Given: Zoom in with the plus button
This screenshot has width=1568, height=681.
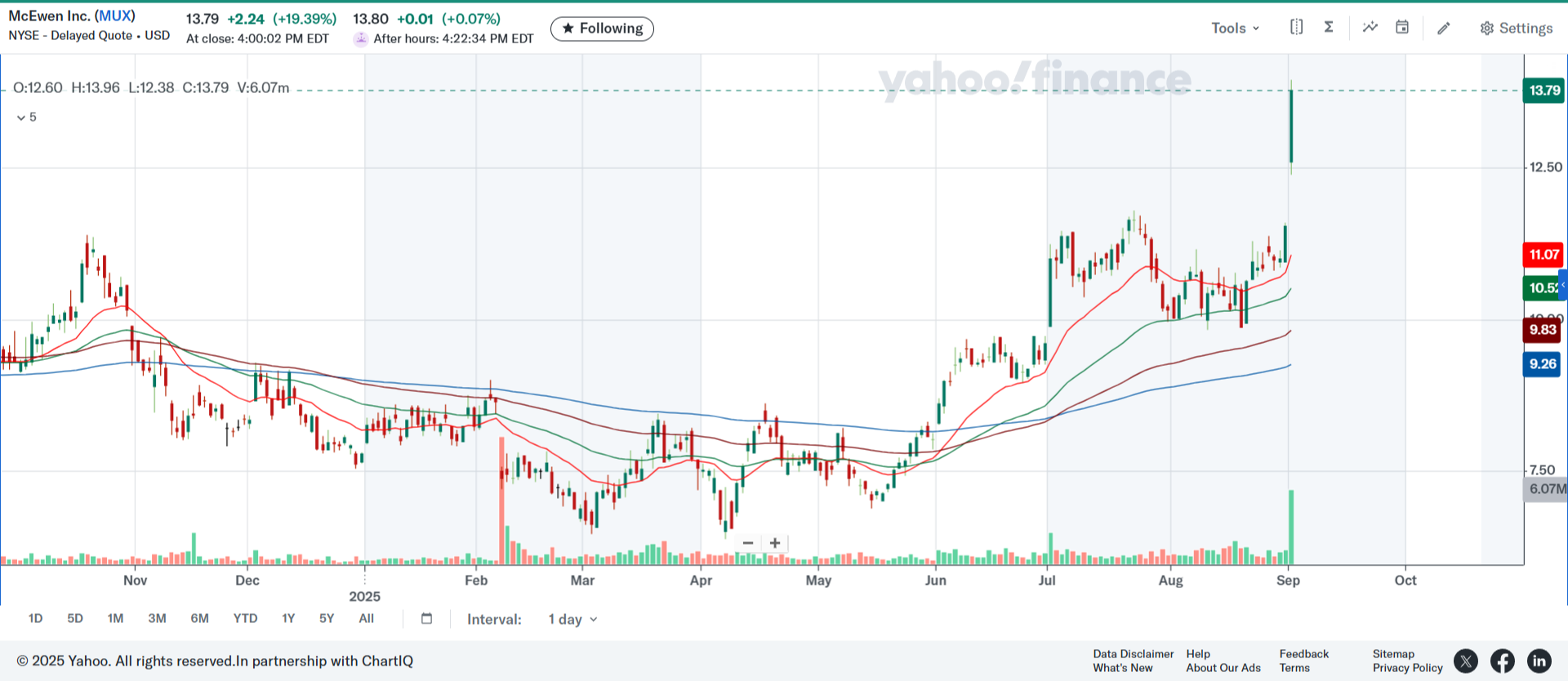Looking at the screenshot, I should click(775, 543).
